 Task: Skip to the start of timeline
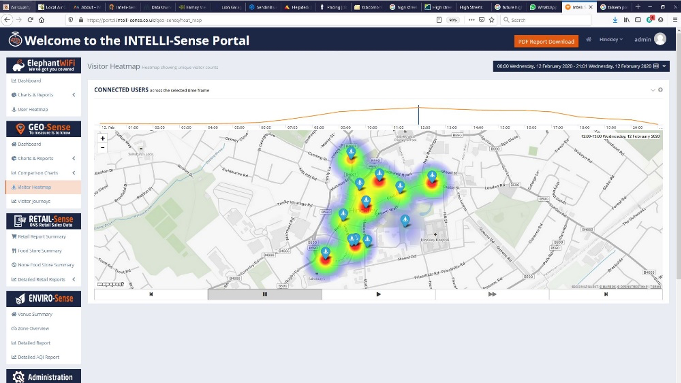(x=151, y=294)
